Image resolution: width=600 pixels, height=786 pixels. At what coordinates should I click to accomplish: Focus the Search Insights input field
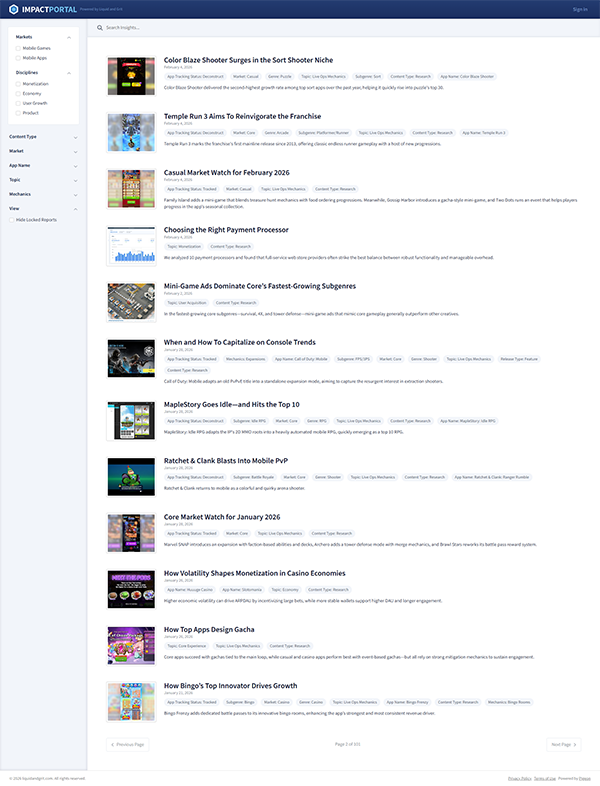point(300,28)
